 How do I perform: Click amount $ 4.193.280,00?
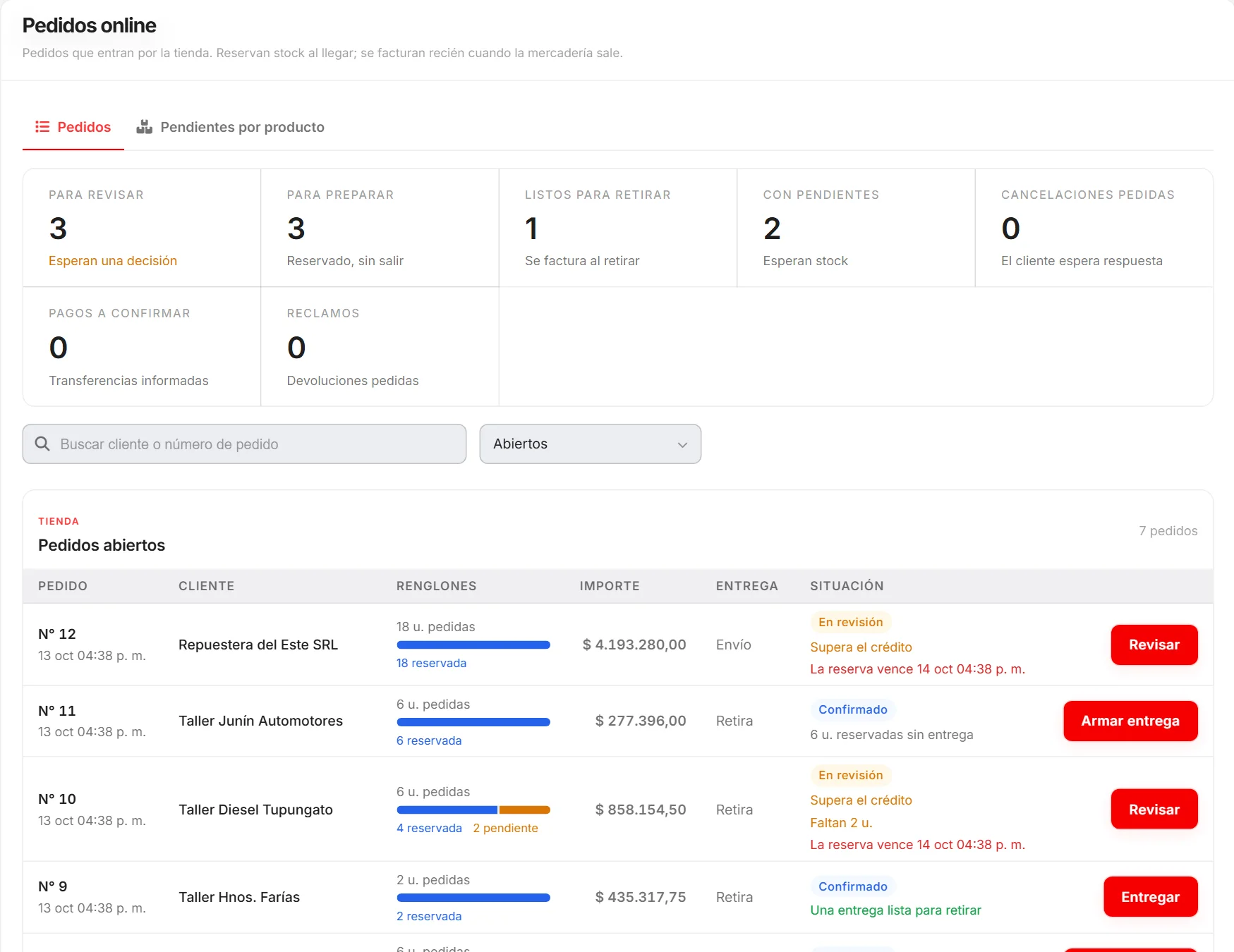634,645
